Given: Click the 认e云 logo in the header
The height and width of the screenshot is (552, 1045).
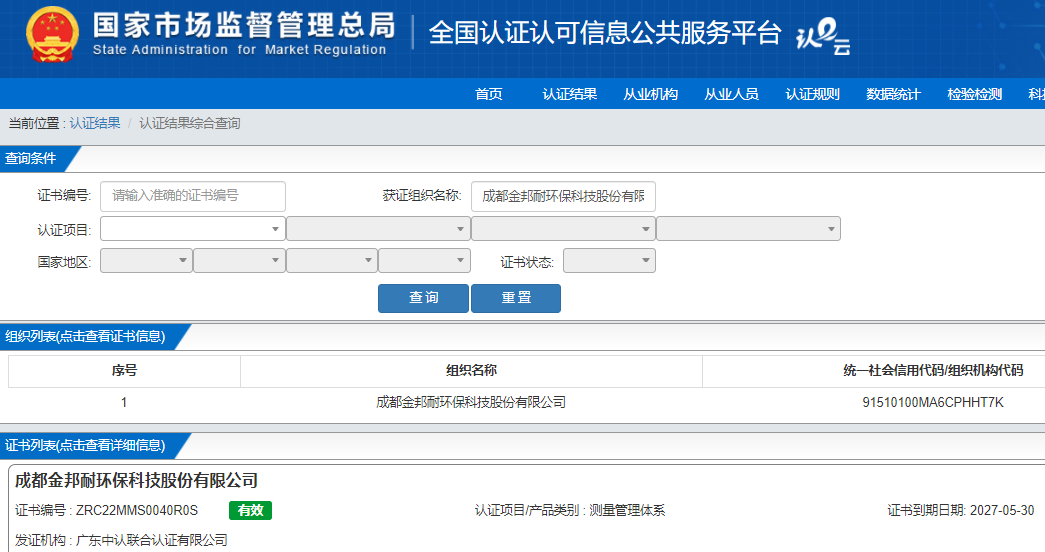Looking at the screenshot, I should pyautogui.click(x=823, y=37).
